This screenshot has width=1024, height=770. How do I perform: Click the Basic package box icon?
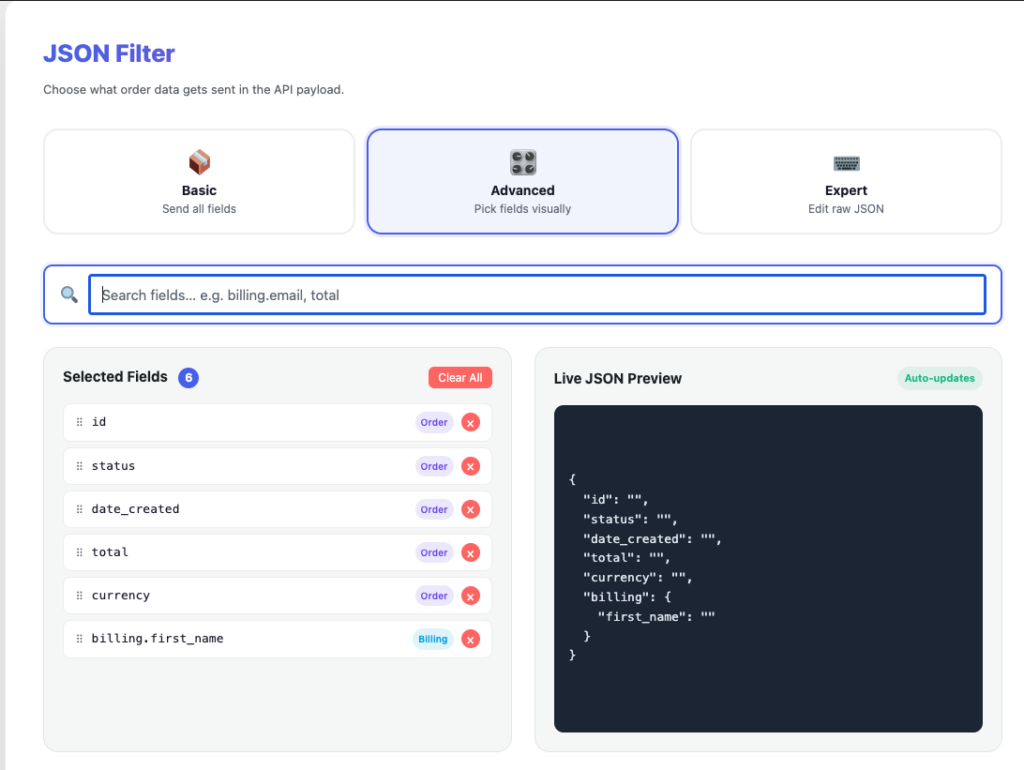pyautogui.click(x=199, y=162)
